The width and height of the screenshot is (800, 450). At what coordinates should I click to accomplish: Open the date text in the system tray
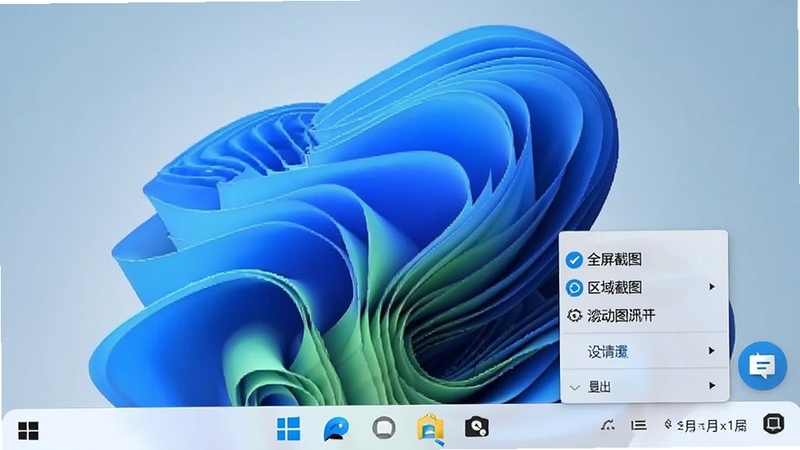click(712, 426)
